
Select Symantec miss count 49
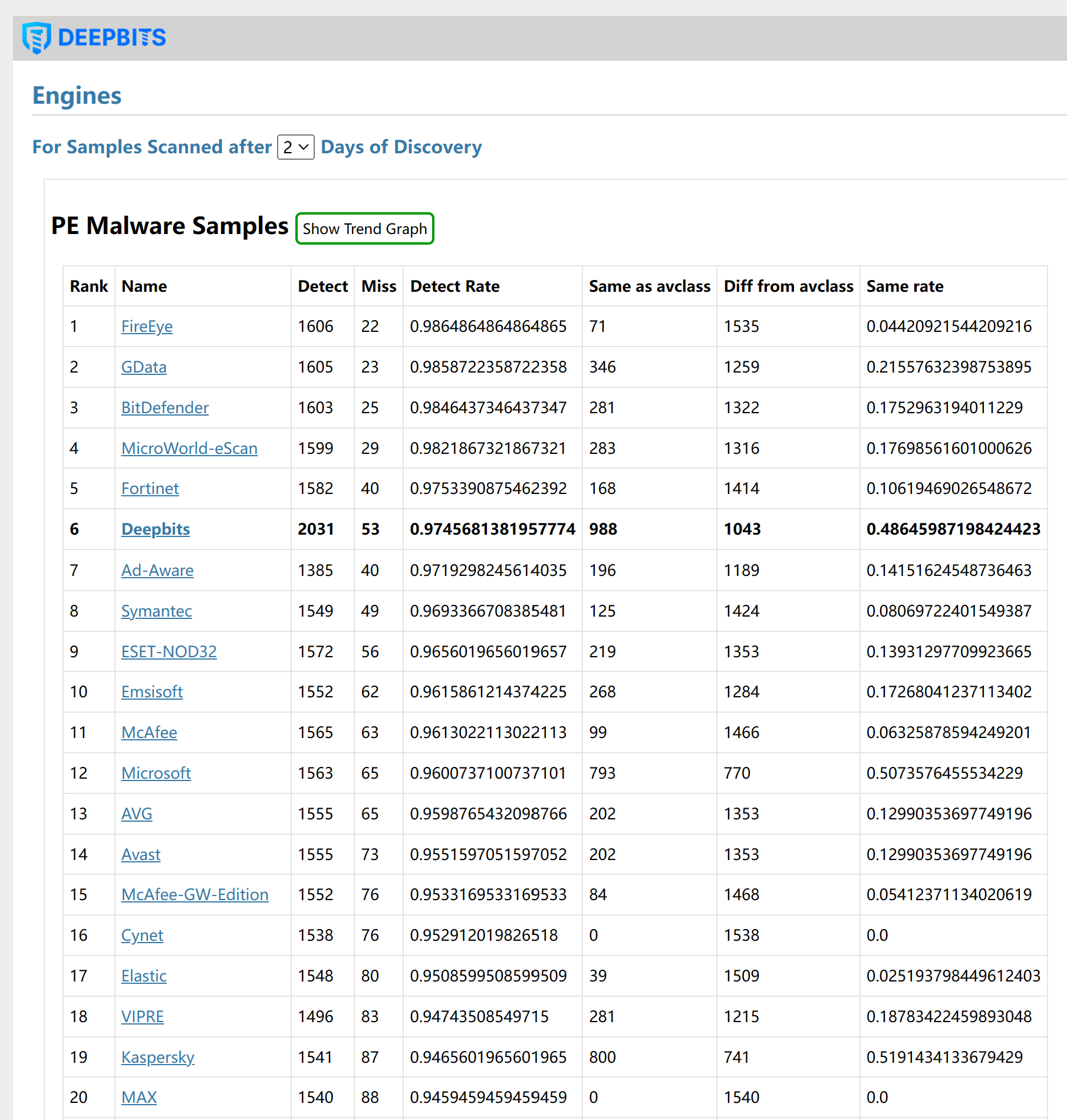point(370,611)
